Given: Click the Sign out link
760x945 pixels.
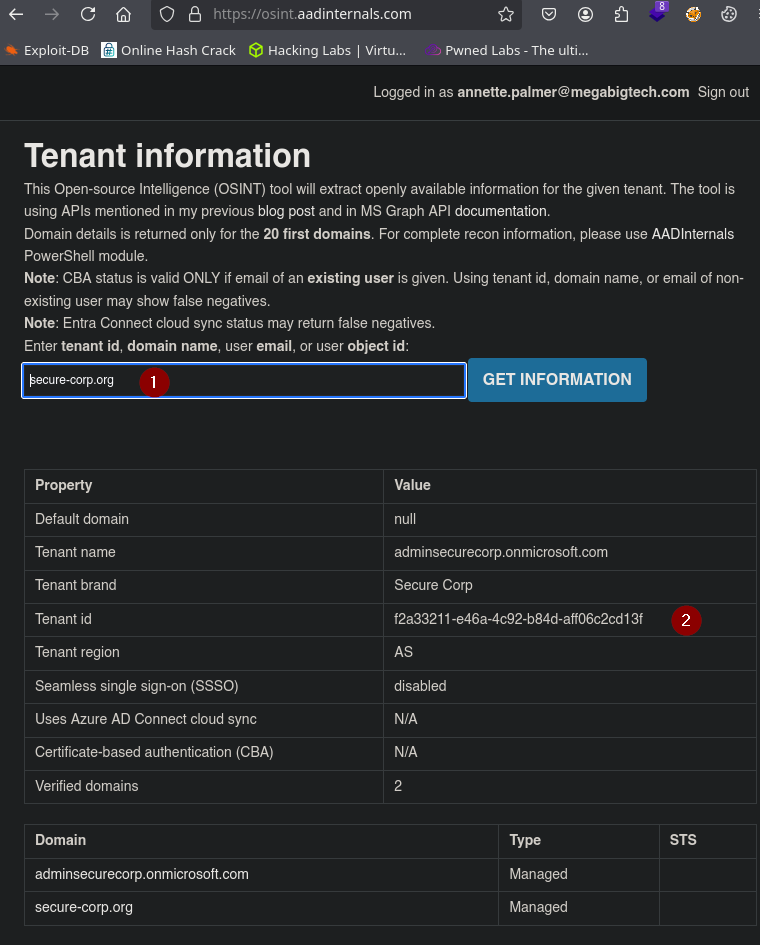Looking at the screenshot, I should [x=723, y=92].
